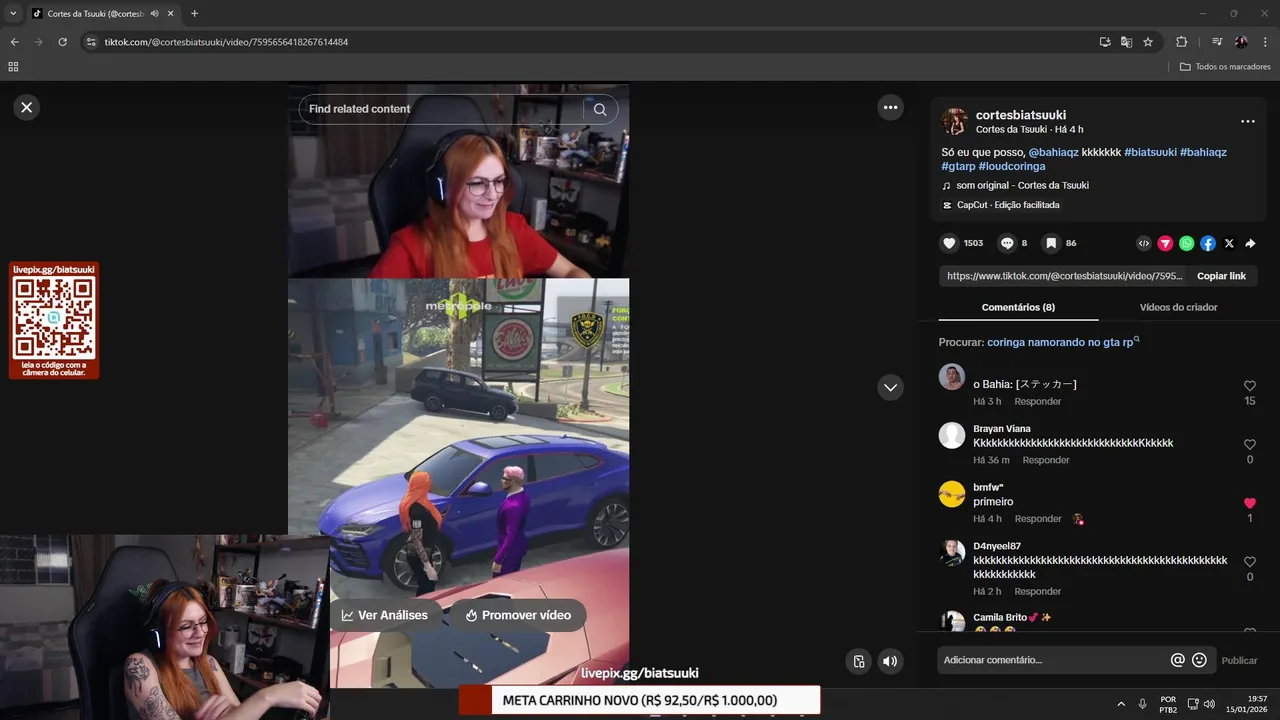Click the browser address bar URL
The width and height of the screenshot is (1280, 720).
[226, 42]
